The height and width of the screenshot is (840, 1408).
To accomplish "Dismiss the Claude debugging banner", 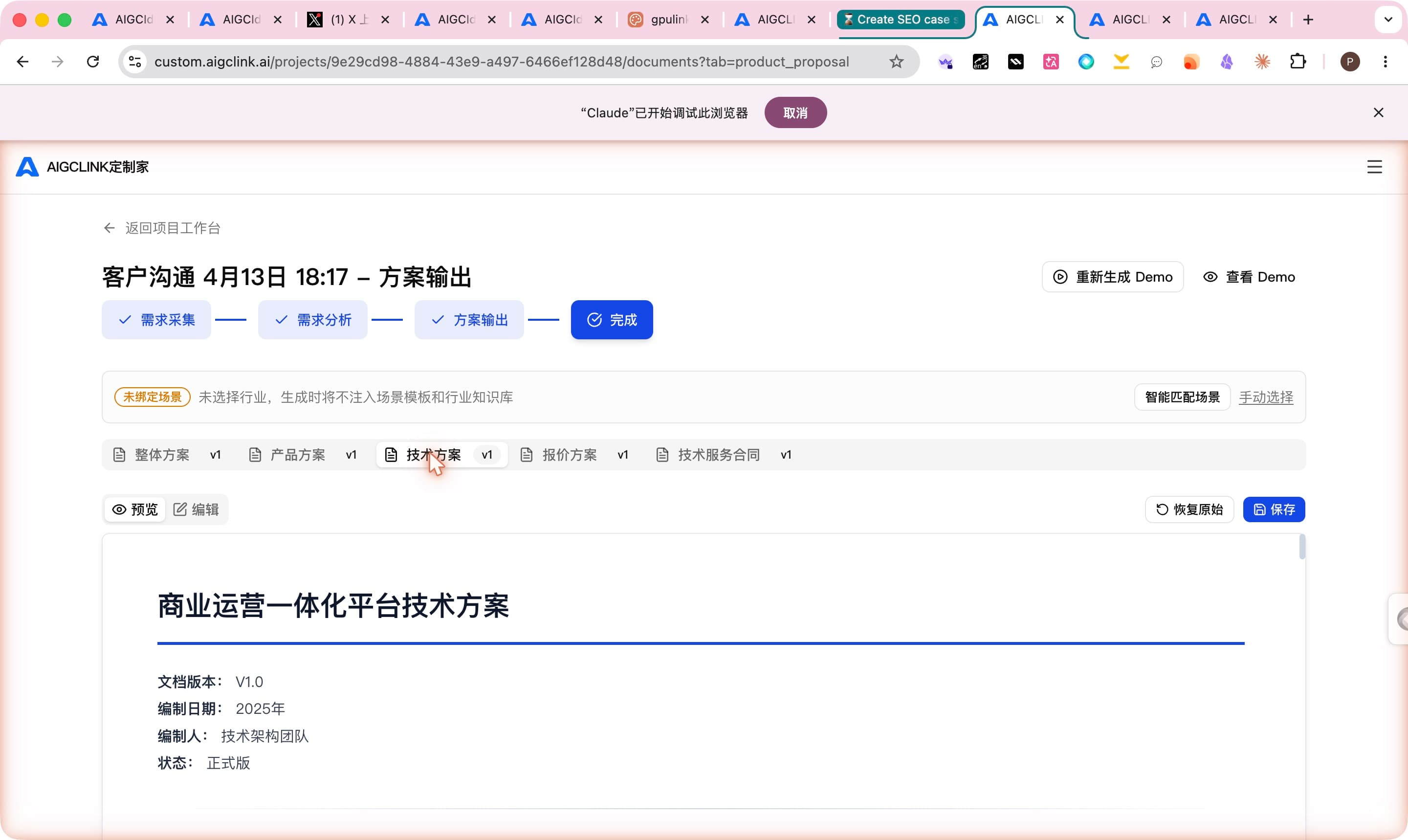I will click(x=1378, y=112).
